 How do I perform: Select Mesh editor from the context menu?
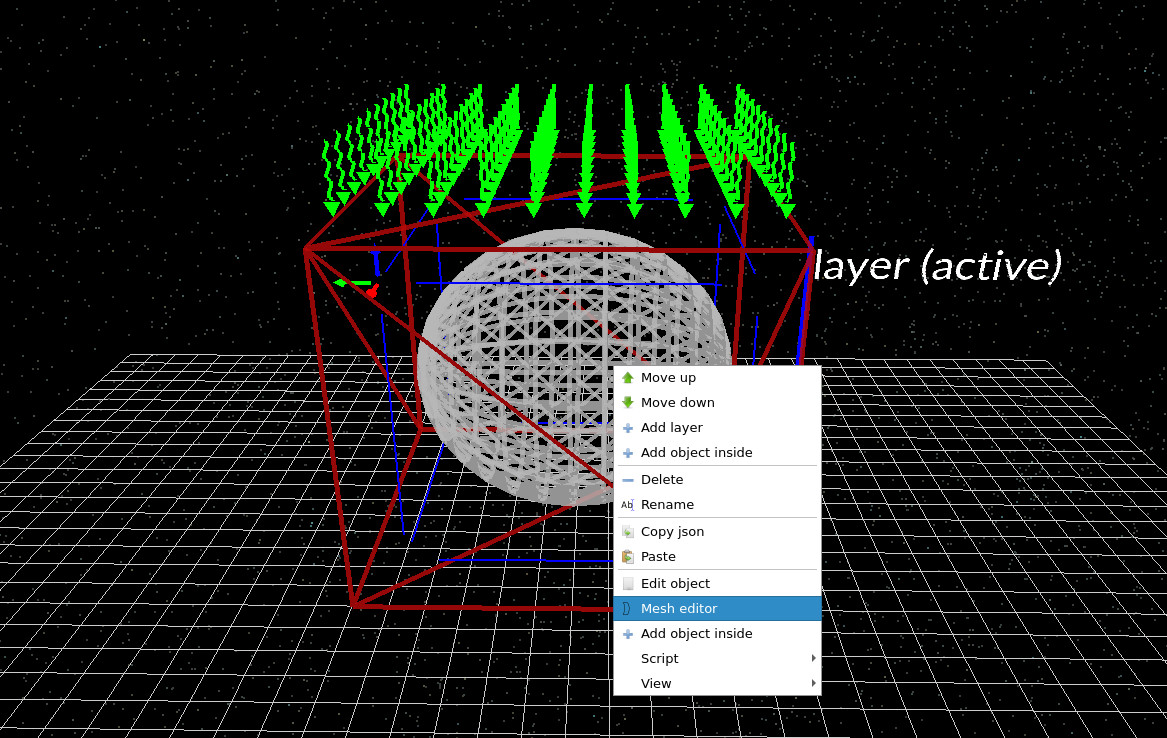(679, 608)
